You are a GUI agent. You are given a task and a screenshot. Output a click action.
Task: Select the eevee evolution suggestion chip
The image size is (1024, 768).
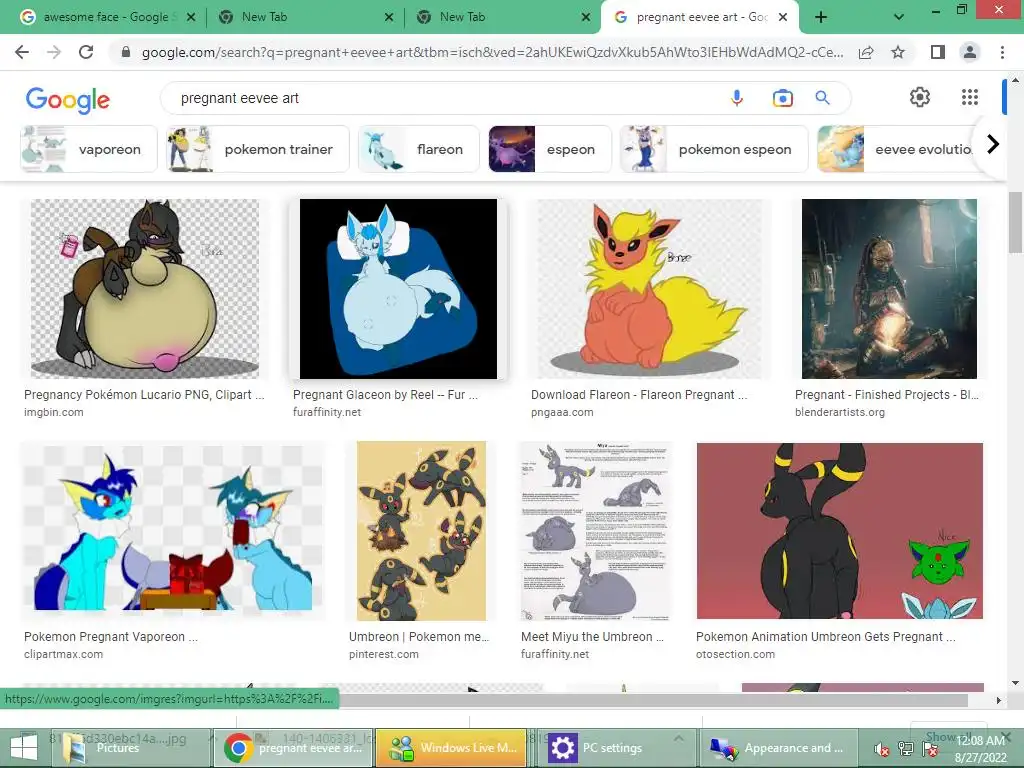(898, 149)
